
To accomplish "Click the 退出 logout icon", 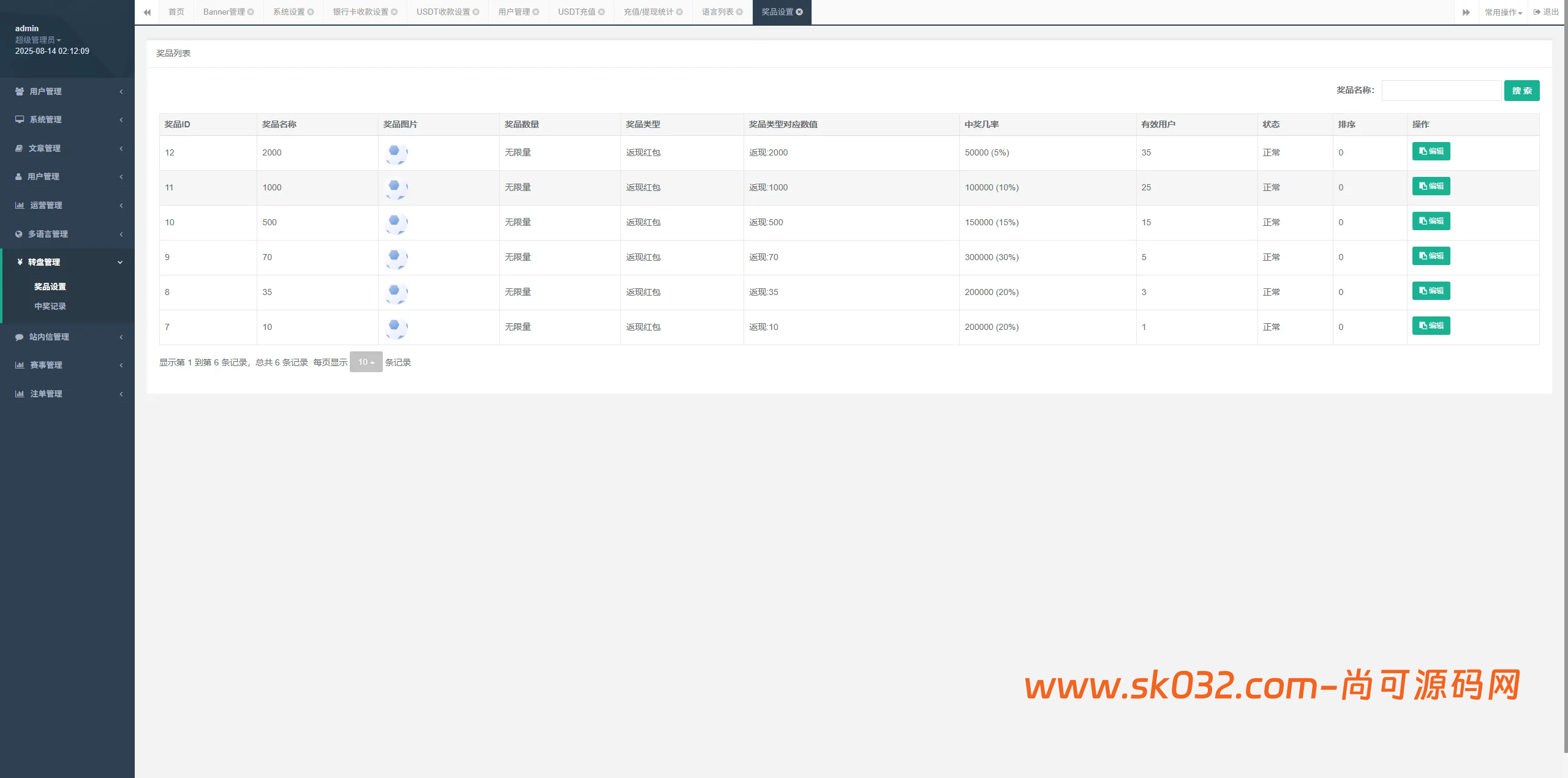I will 1537,12.
